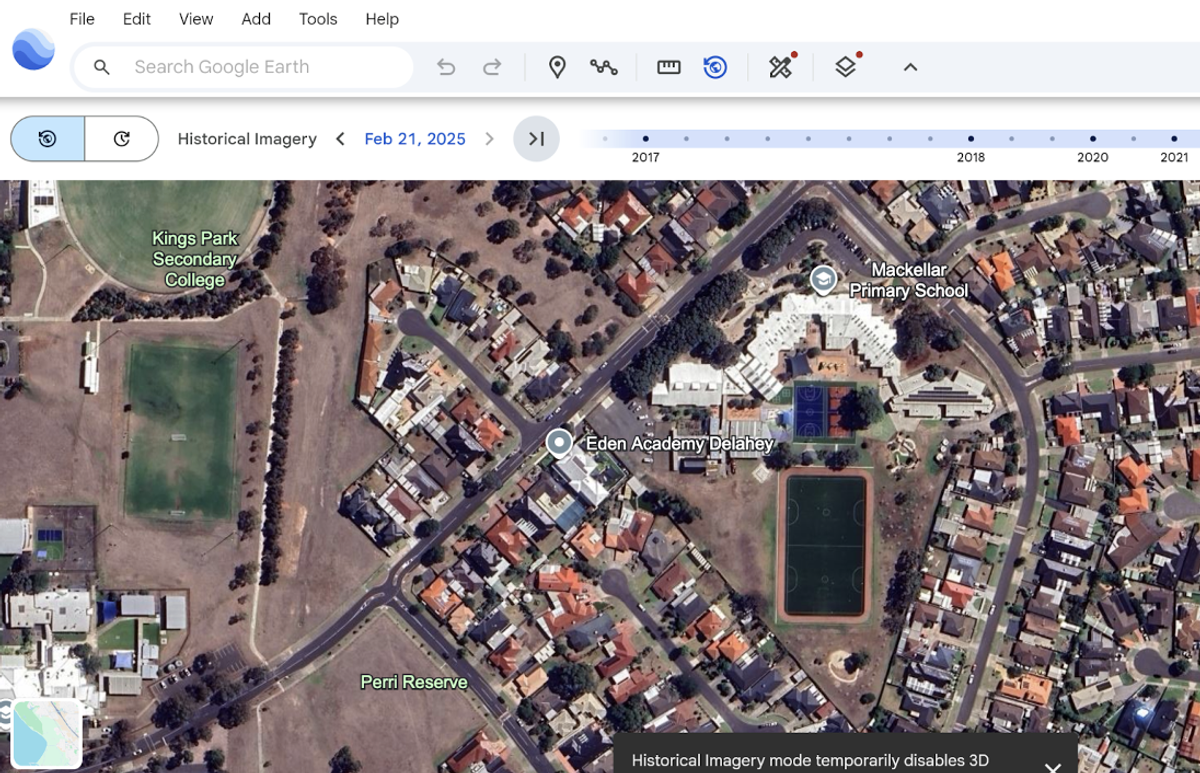This screenshot has height=773, width=1200.
Task: Select the draw path or polygon tool
Action: click(x=603, y=67)
